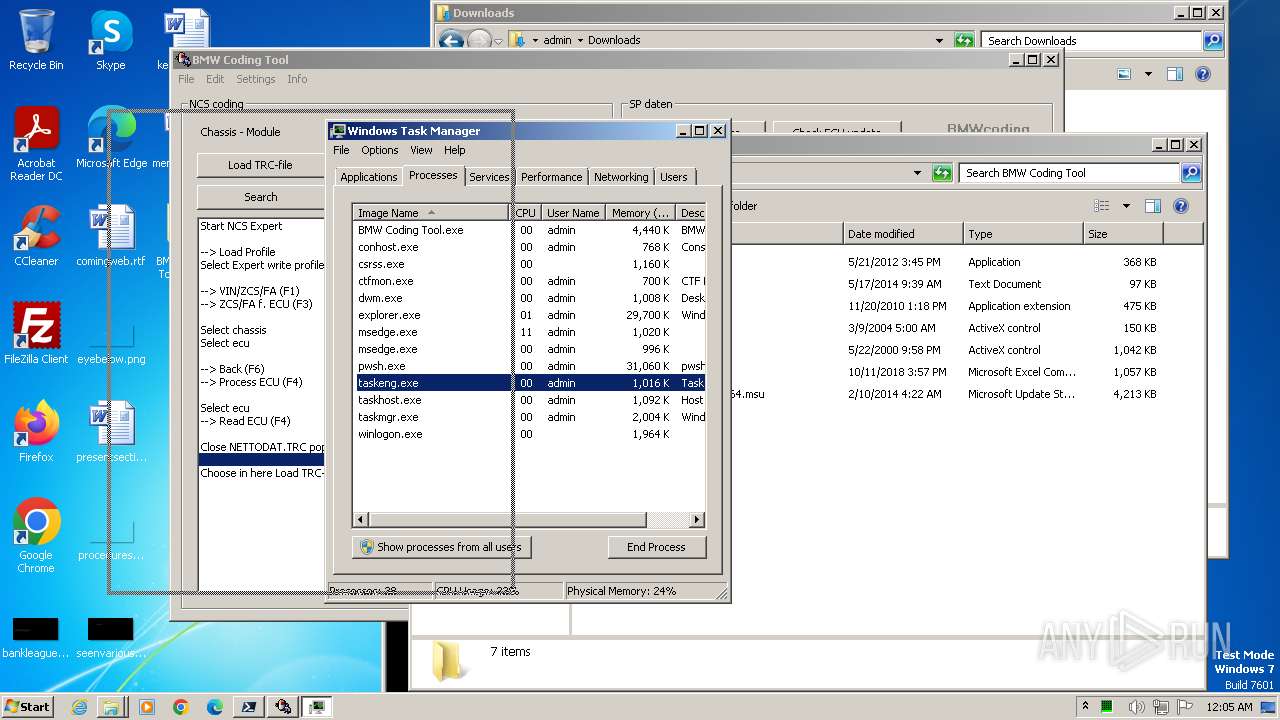Open Internet Explorer from the taskbar
Screen dimensions: 1280x720
[x=79, y=707]
